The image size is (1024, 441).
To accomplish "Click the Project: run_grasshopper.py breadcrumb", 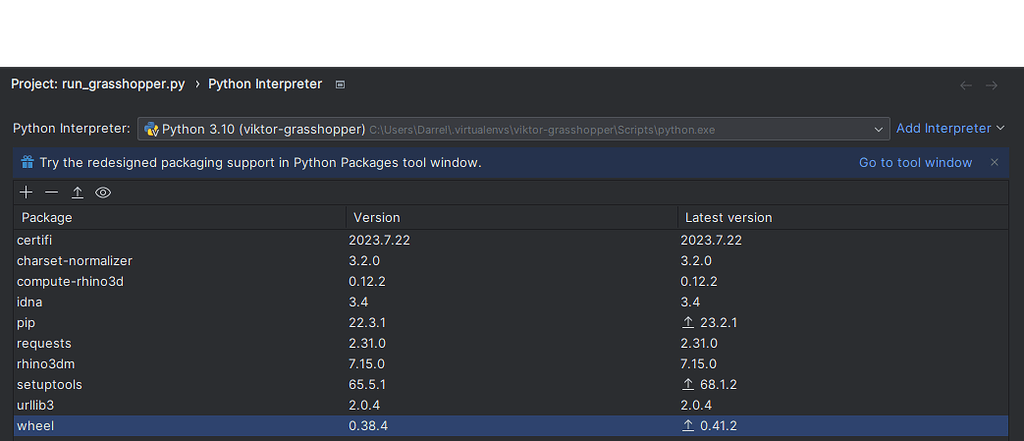I will point(98,84).
